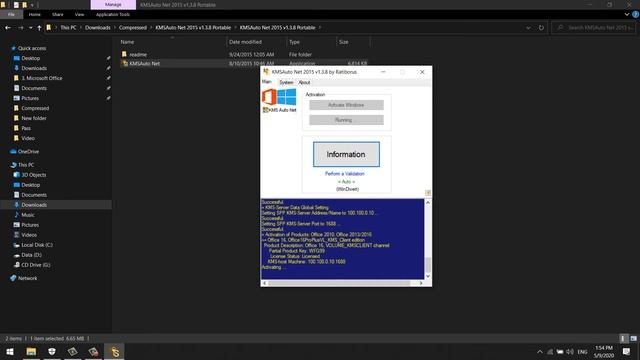Viewport: 640px width, 360px height.
Task: Select the KMSAuto Net application file
Action: (x=144, y=64)
